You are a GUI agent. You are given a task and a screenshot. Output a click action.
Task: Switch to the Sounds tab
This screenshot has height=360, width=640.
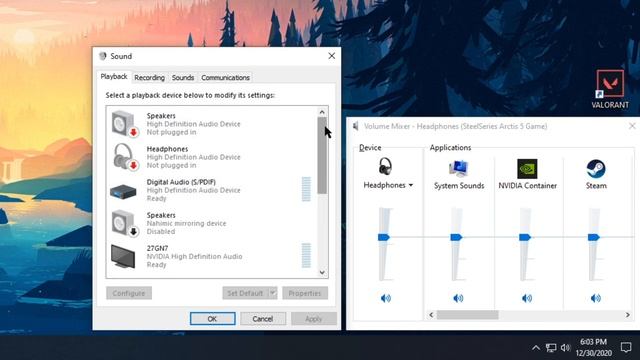click(x=183, y=78)
